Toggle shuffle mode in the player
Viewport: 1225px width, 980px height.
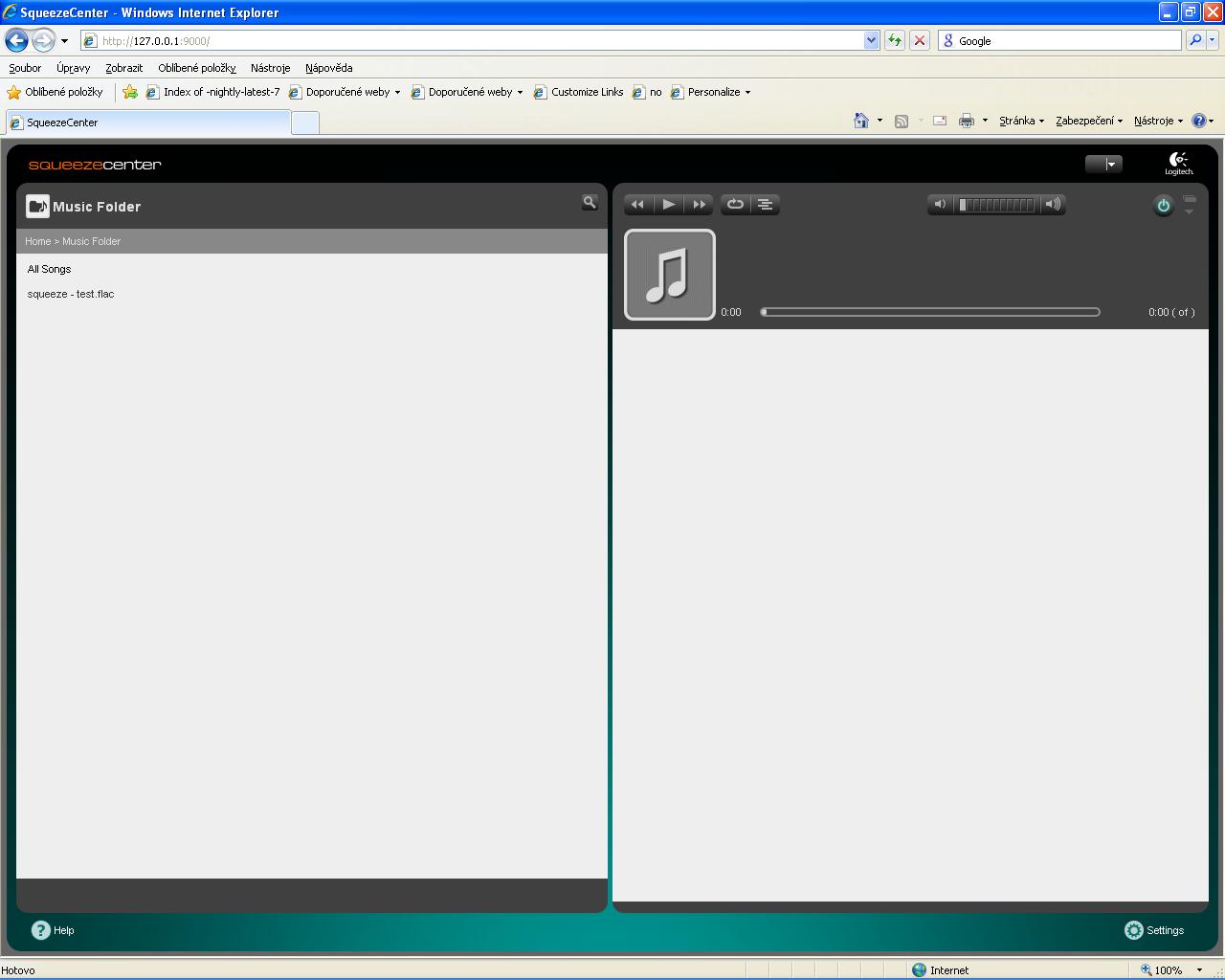click(765, 205)
